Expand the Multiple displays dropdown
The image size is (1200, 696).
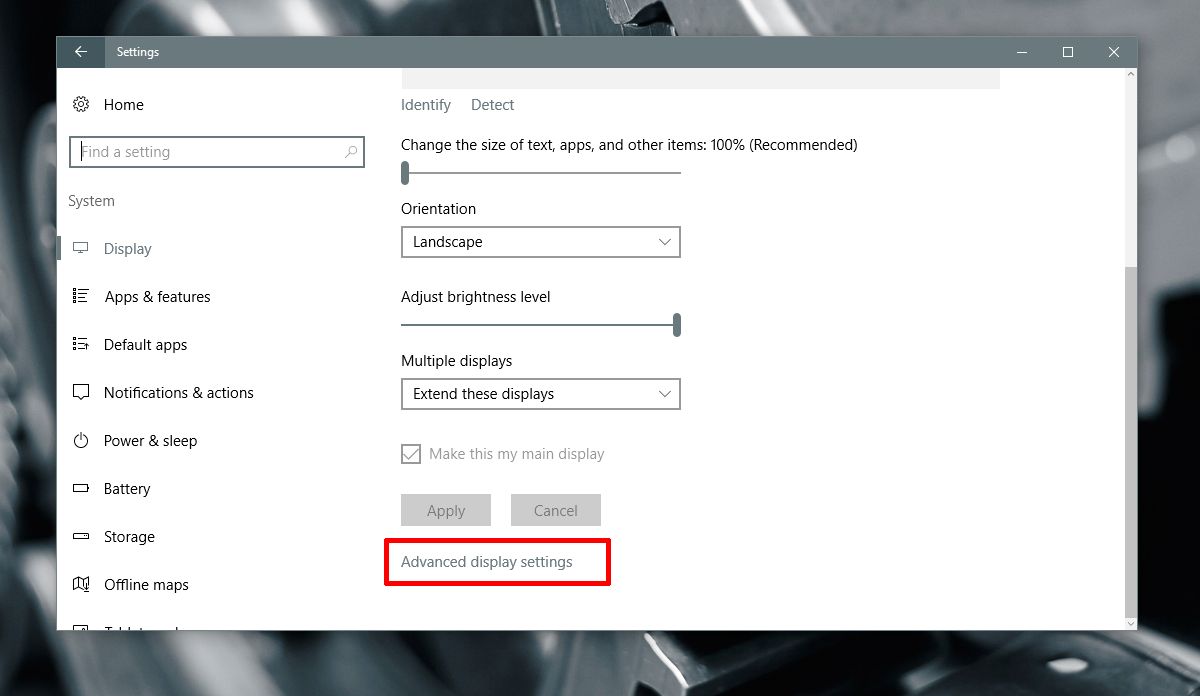(x=540, y=394)
